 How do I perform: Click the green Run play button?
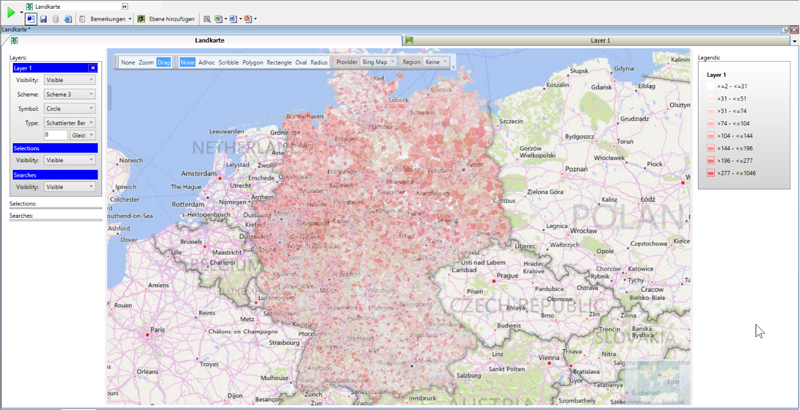(11, 13)
